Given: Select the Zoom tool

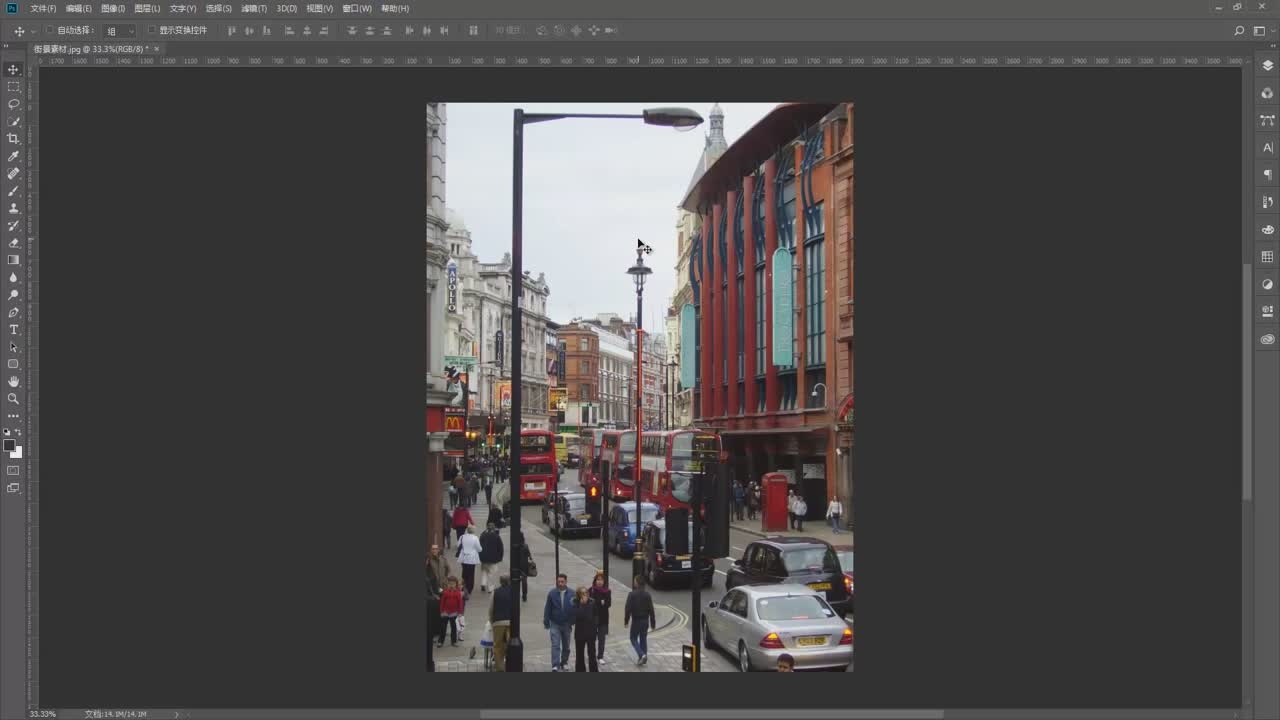Looking at the screenshot, I should 13,398.
